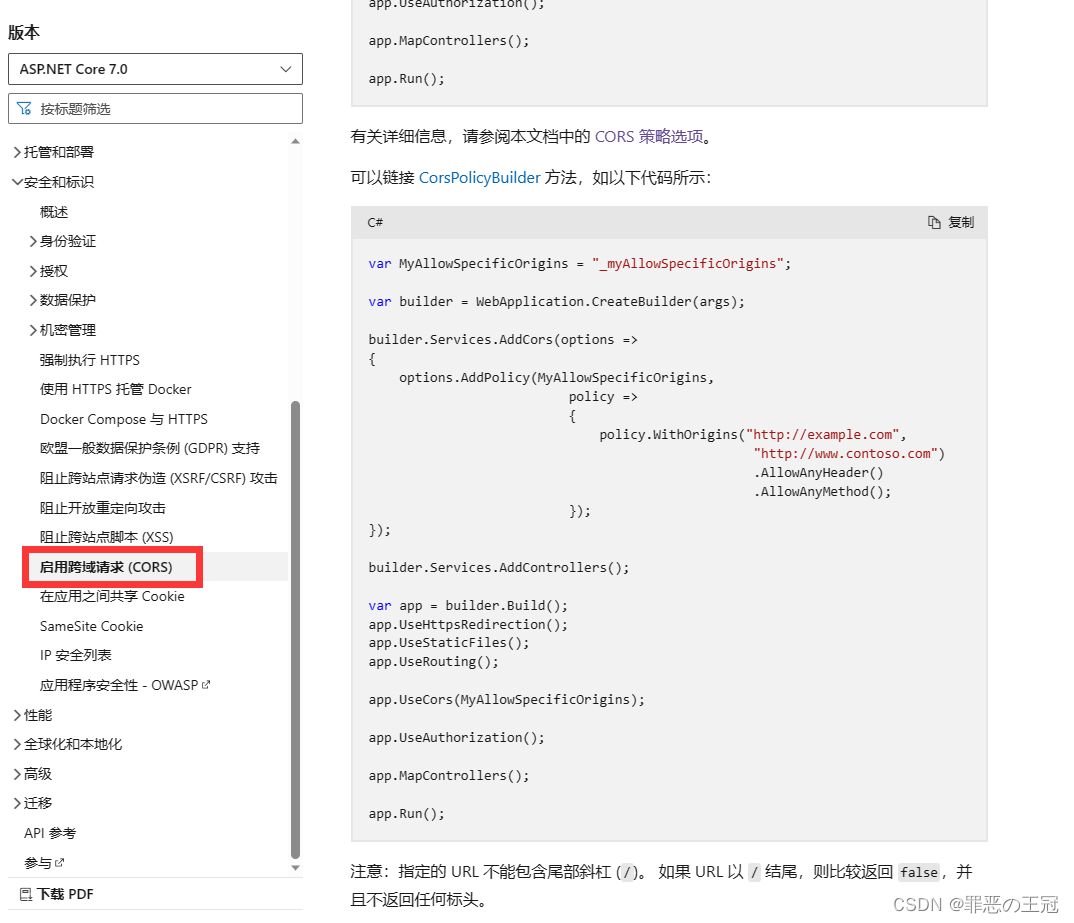Click the "http://www.contoso.com" string in code

846,454
